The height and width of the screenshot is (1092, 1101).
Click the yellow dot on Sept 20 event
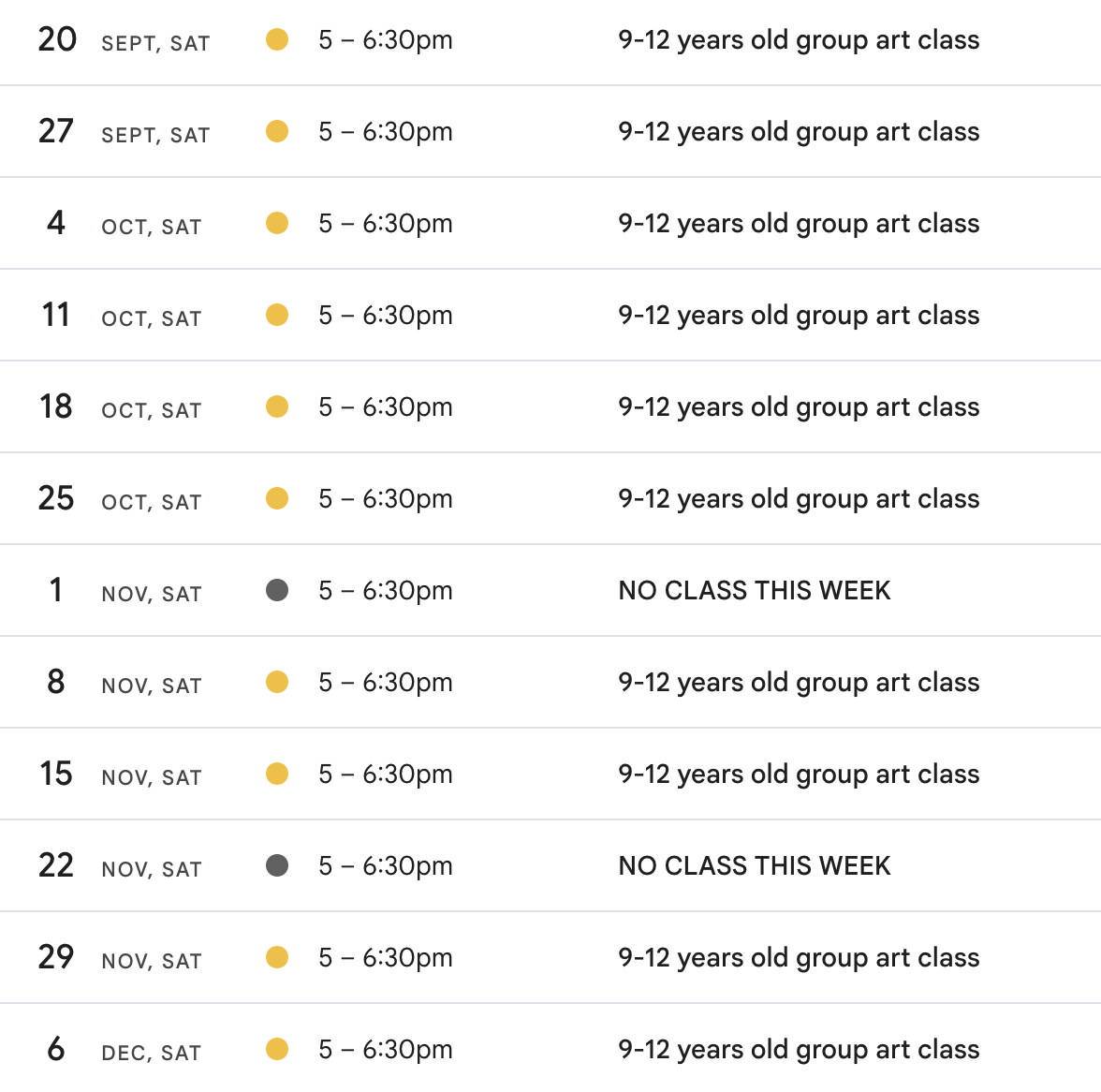277,39
